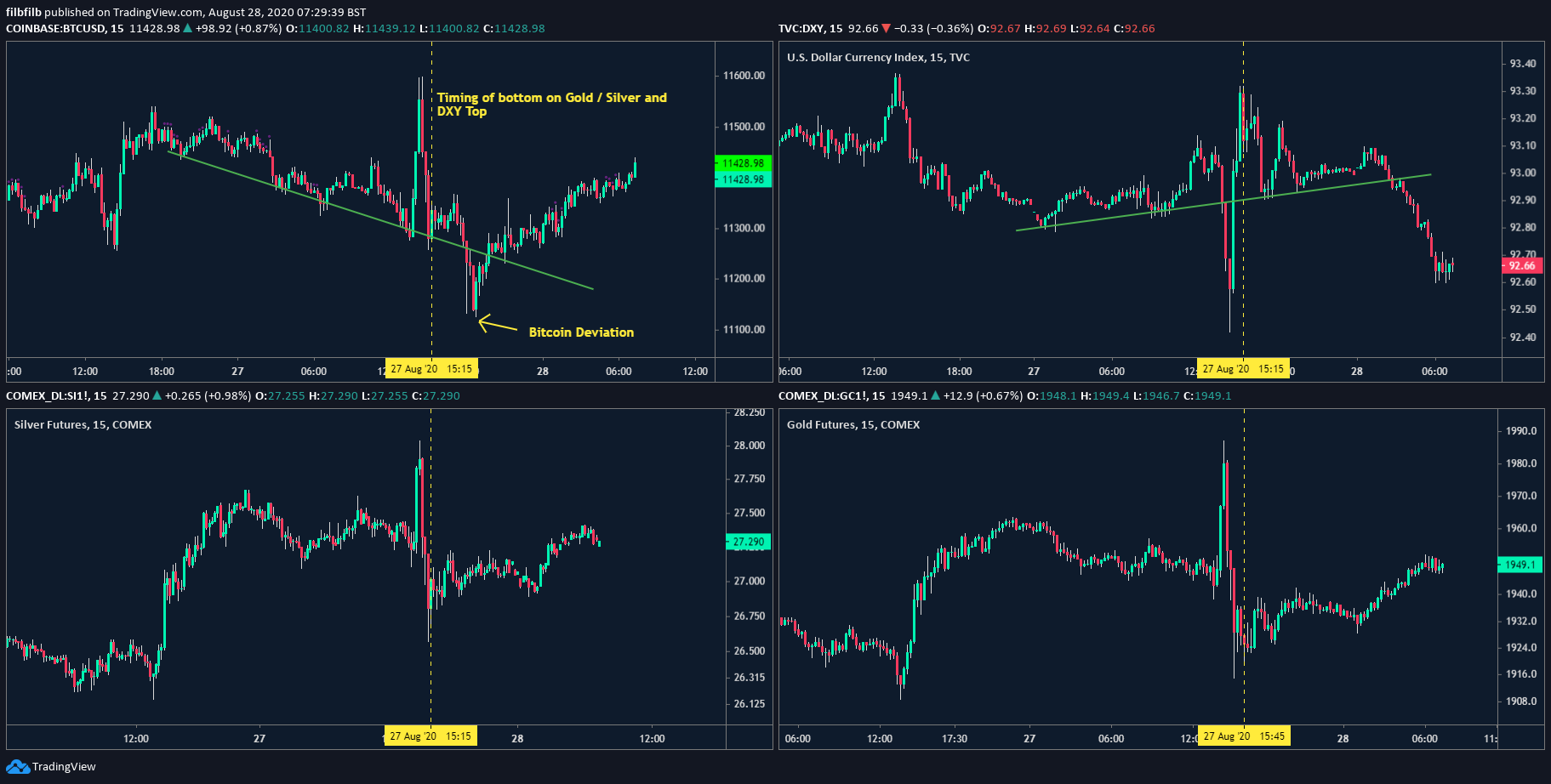The height and width of the screenshot is (784, 1551).
Task: Select the TVC:DXY, 15 symbol label
Action: pyautogui.click(x=811, y=28)
